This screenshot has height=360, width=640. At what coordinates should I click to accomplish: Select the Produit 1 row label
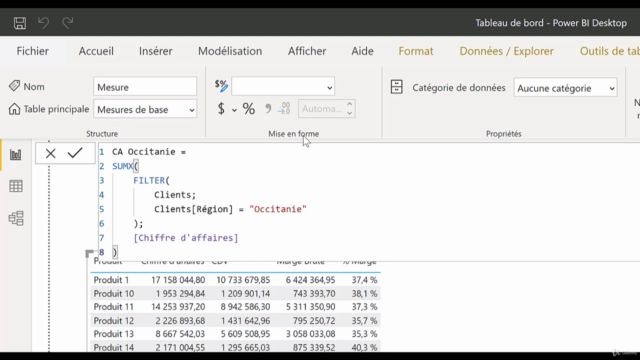click(111, 280)
